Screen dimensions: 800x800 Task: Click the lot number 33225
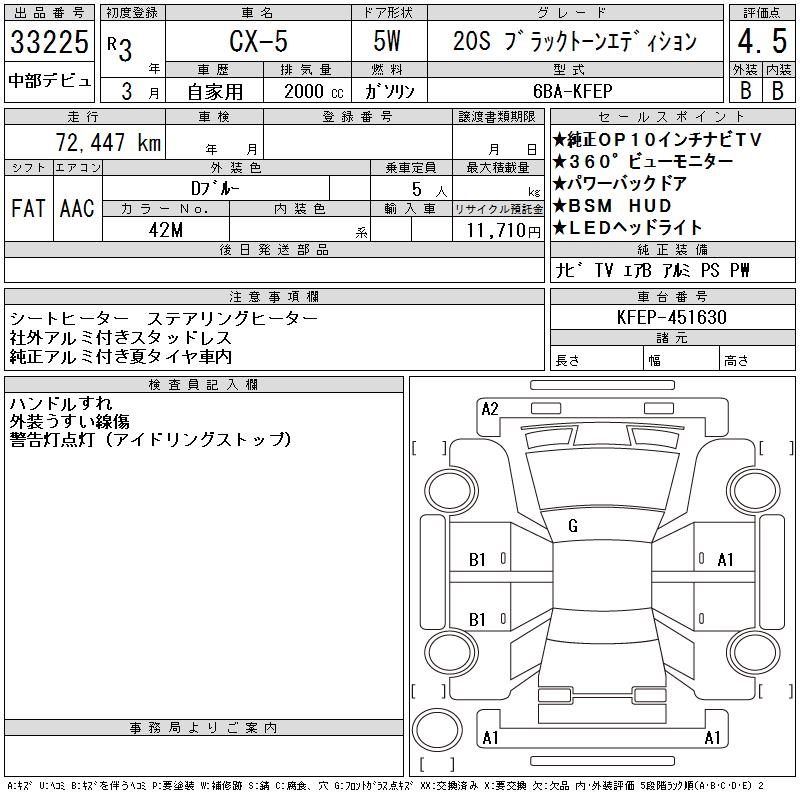tap(49, 42)
